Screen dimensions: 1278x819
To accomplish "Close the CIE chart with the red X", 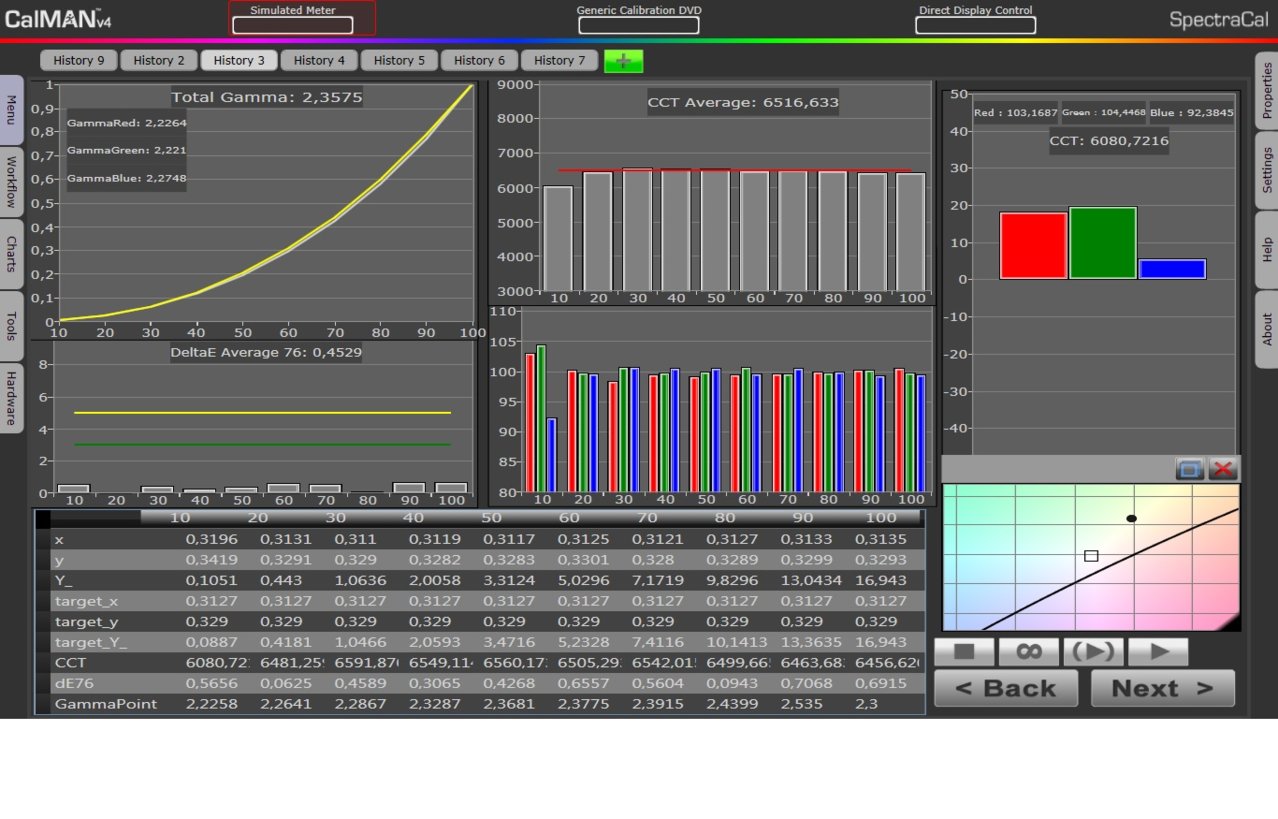I will 1223,468.
